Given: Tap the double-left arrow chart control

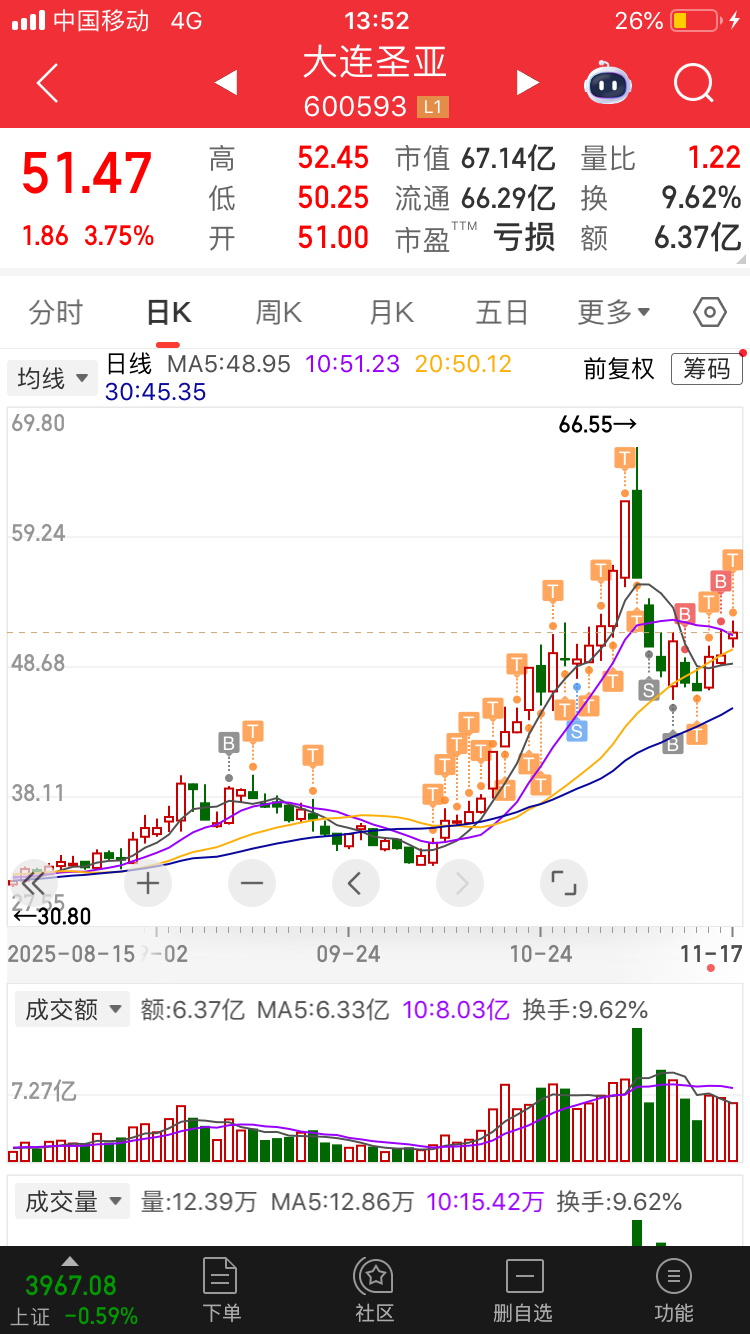Looking at the screenshot, I should (34, 883).
